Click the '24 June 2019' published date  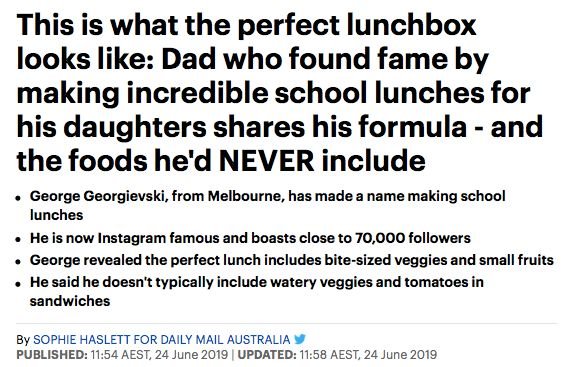coord(191,354)
